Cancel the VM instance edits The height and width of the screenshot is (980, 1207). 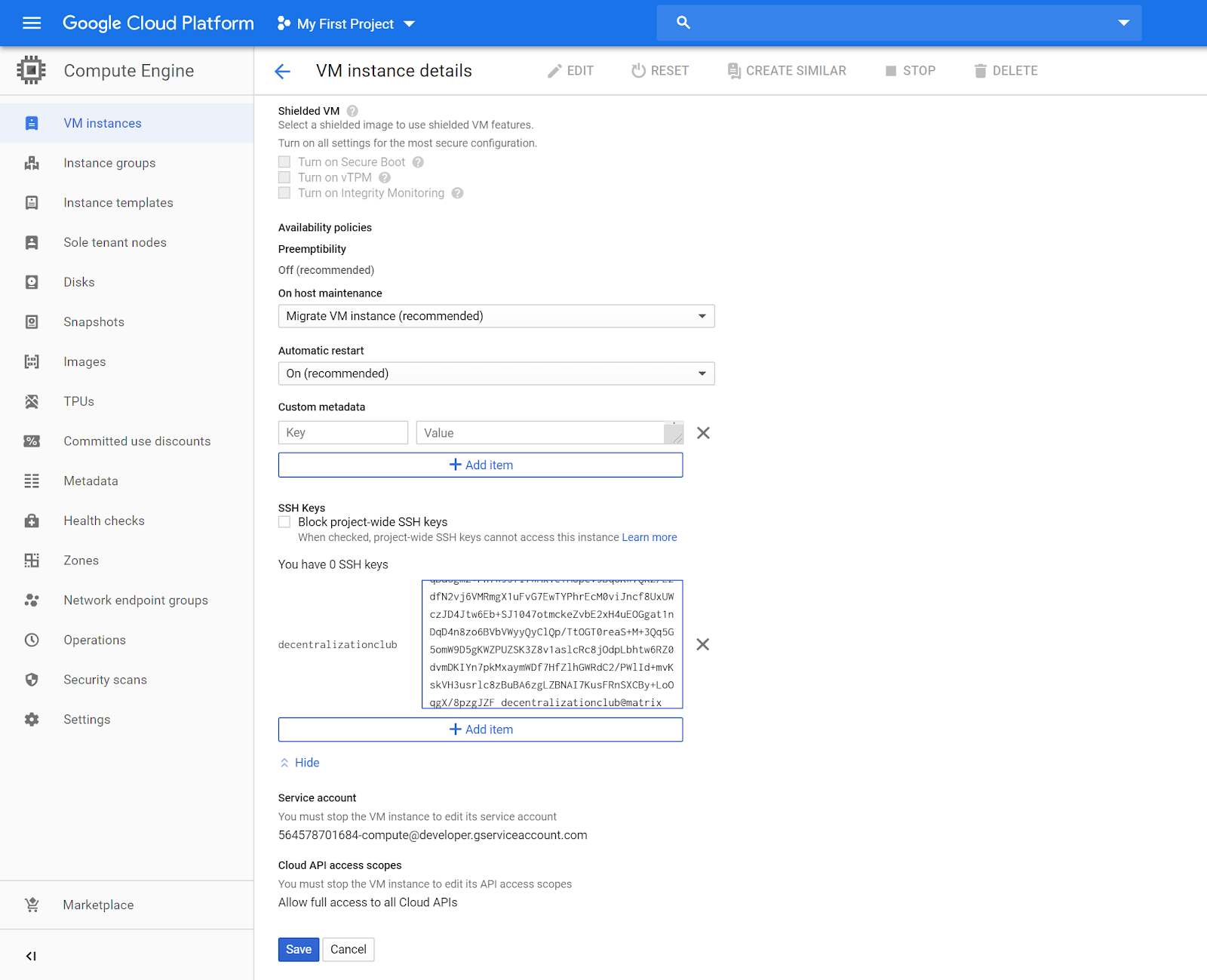click(349, 950)
